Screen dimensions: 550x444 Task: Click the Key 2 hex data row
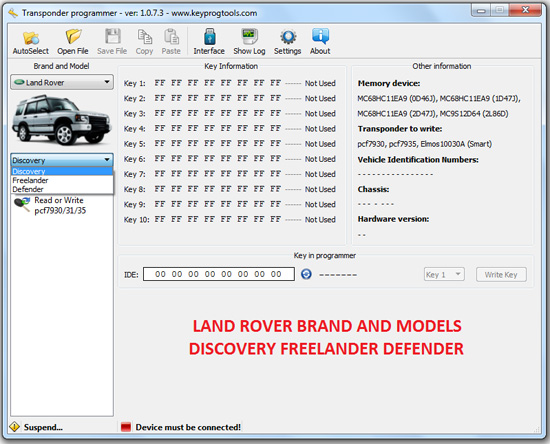click(229, 98)
